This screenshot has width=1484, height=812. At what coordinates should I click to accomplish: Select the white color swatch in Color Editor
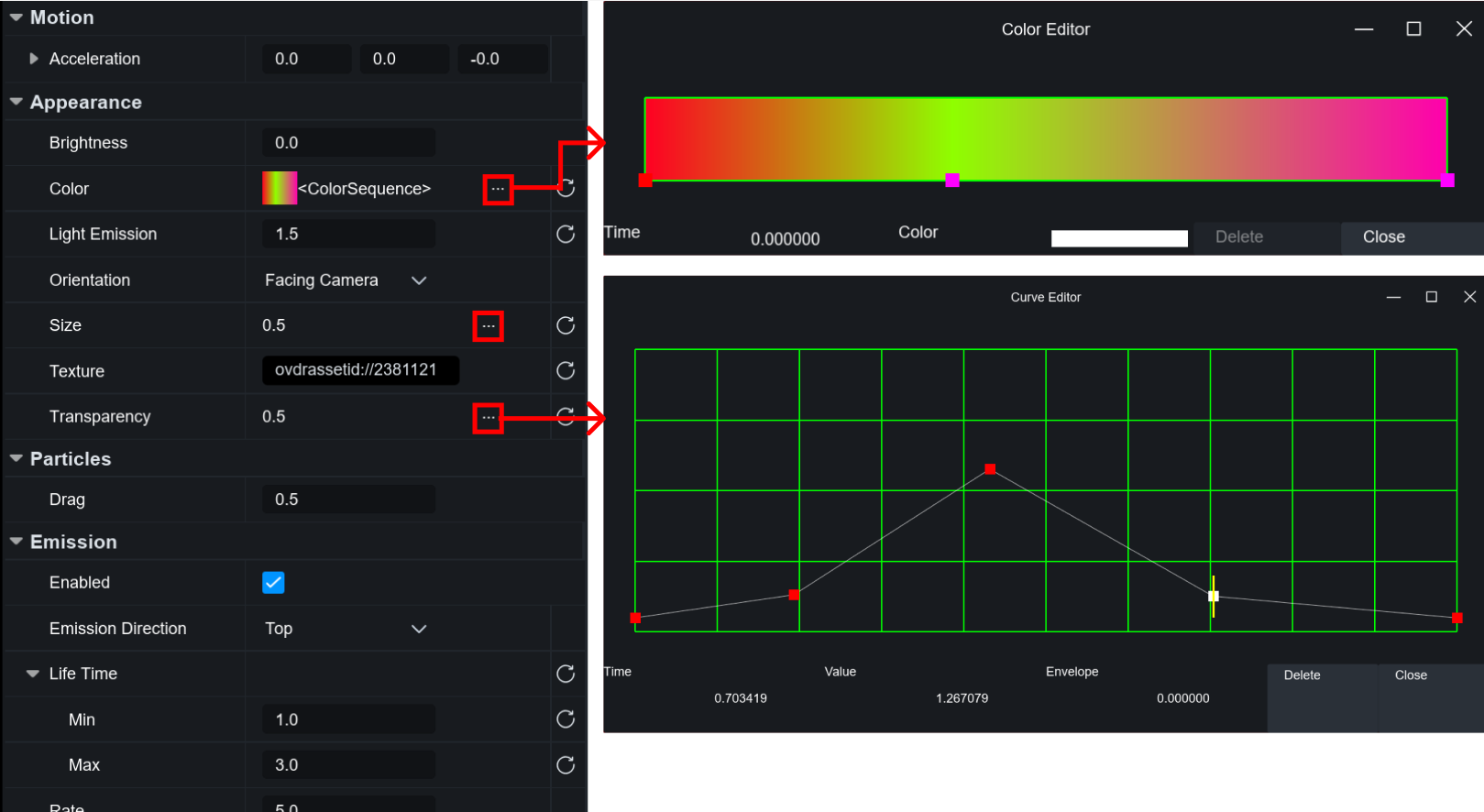tap(1118, 238)
